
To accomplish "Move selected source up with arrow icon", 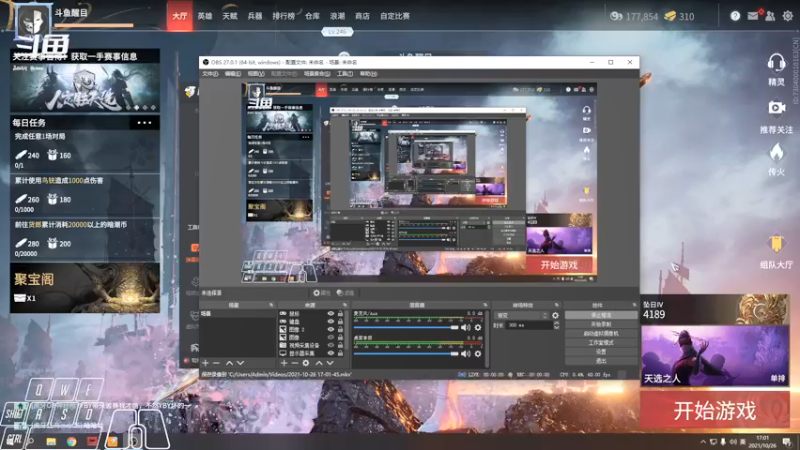I will (x=319, y=363).
